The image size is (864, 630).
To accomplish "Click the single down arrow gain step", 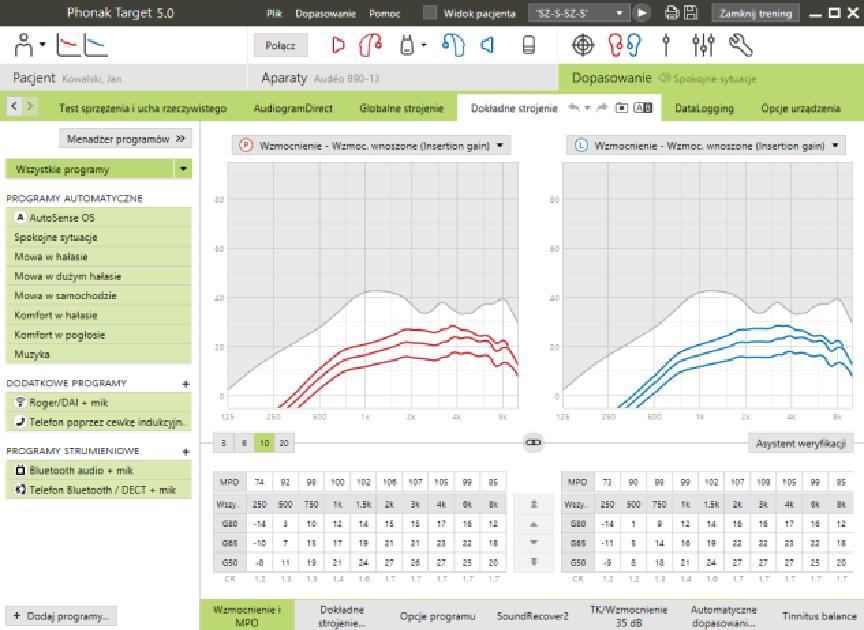I will 533,543.
